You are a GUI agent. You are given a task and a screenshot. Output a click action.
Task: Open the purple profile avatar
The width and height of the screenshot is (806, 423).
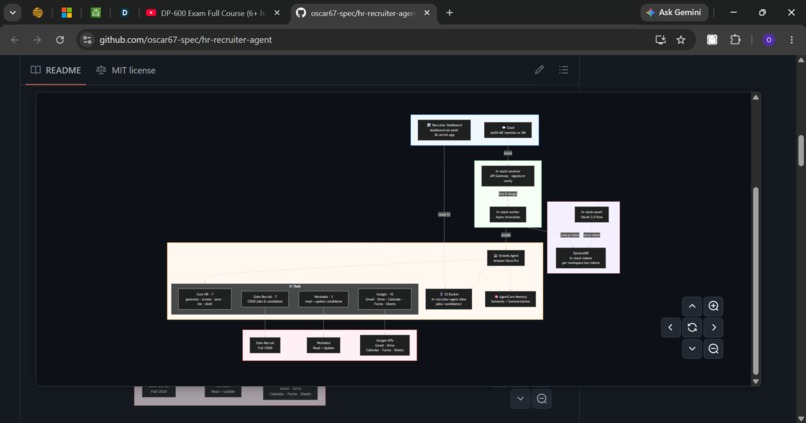[x=768, y=40]
